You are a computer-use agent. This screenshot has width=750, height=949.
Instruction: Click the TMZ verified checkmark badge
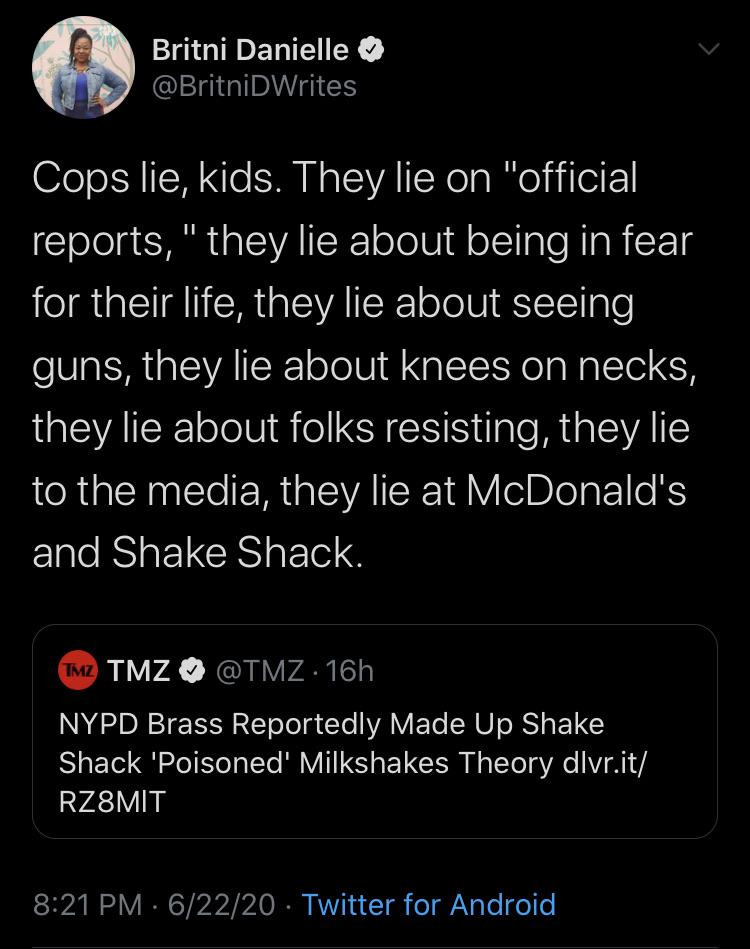point(191,670)
